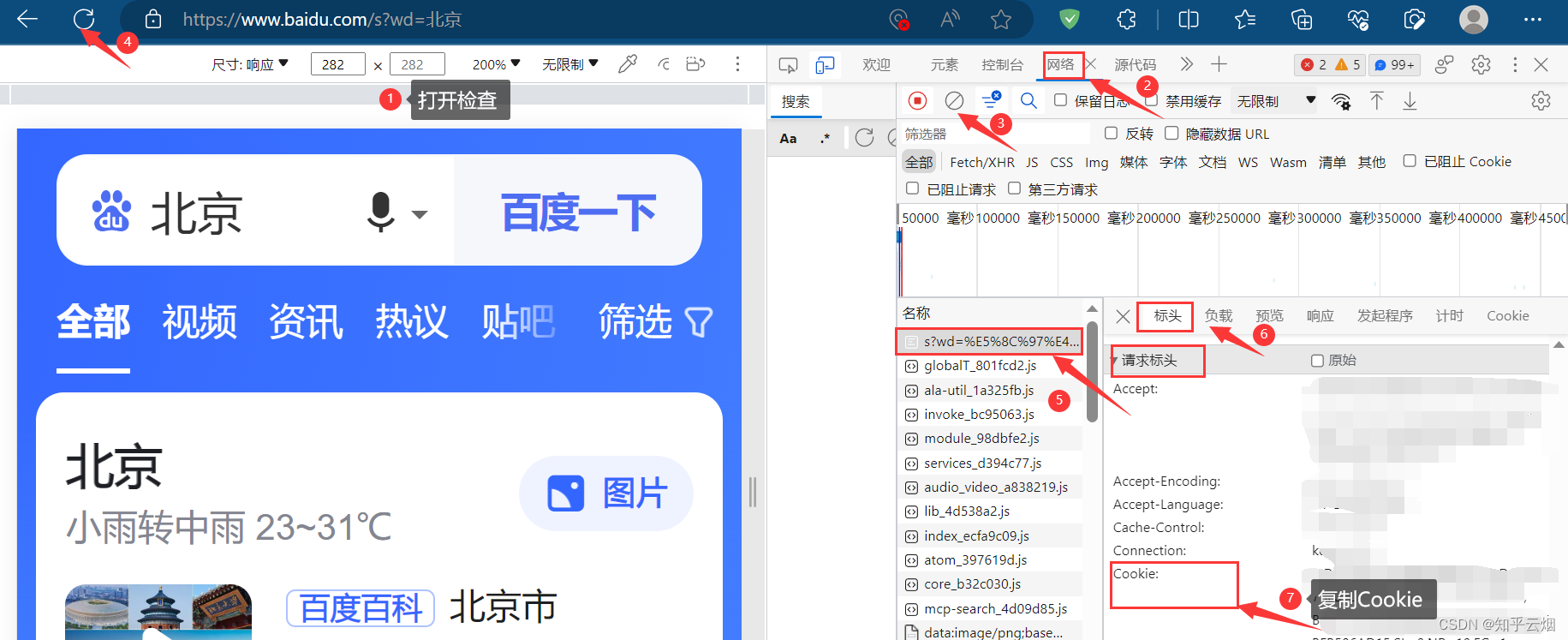The image size is (1568, 640).
Task: Toggle 已阻止请求 checkbox
Action: tap(912, 188)
